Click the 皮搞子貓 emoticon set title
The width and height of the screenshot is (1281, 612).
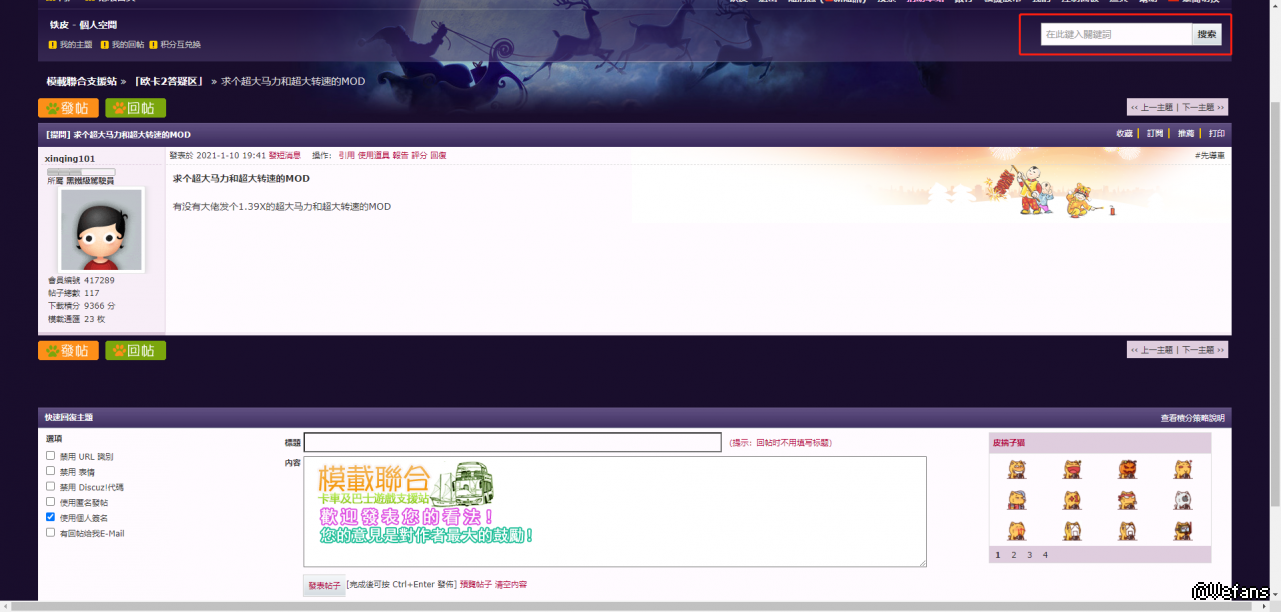click(x=1008, y=442)
